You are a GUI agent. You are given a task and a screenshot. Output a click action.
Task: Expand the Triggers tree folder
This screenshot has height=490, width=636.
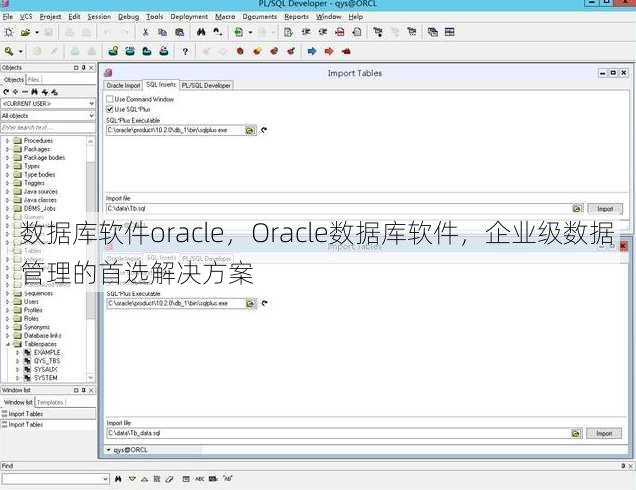point(7,183)
